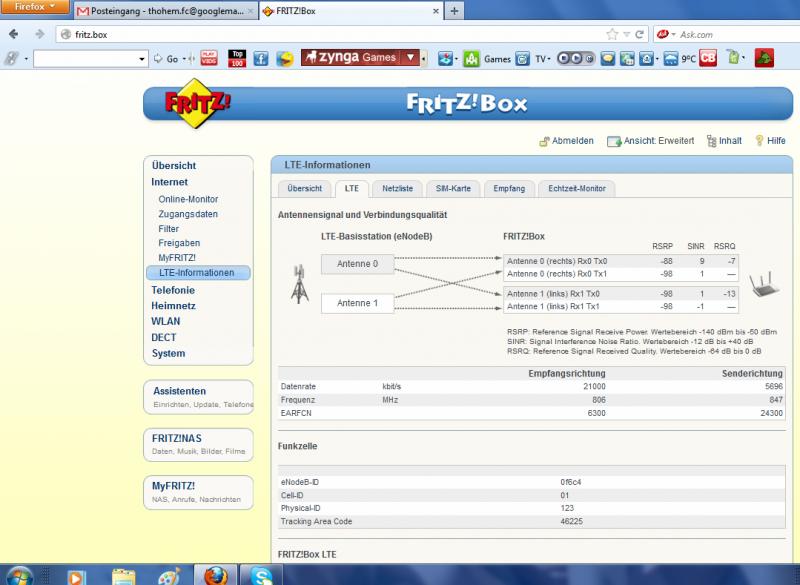Viewport: 800px width, 585px height.
Task: Open the Echtzeit-Monitor tab
Action: coord(577,189)
